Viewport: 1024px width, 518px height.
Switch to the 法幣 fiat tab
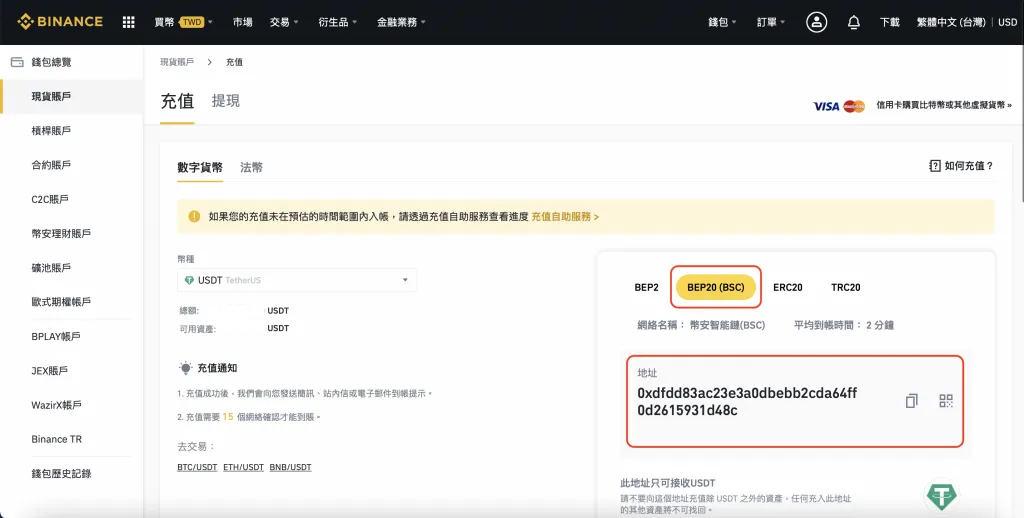251,168
